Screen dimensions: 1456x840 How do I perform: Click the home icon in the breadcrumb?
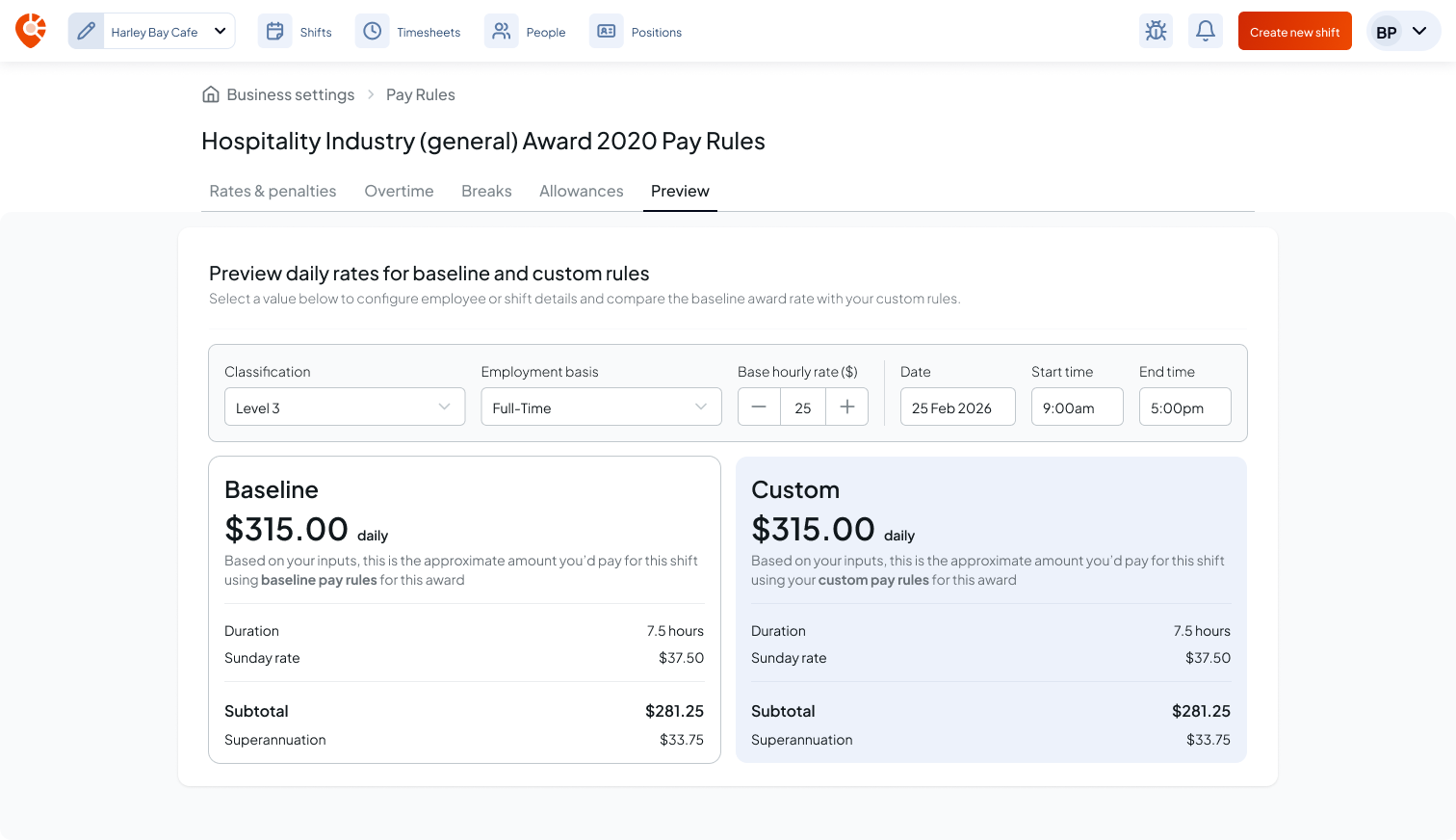[211, 93]
